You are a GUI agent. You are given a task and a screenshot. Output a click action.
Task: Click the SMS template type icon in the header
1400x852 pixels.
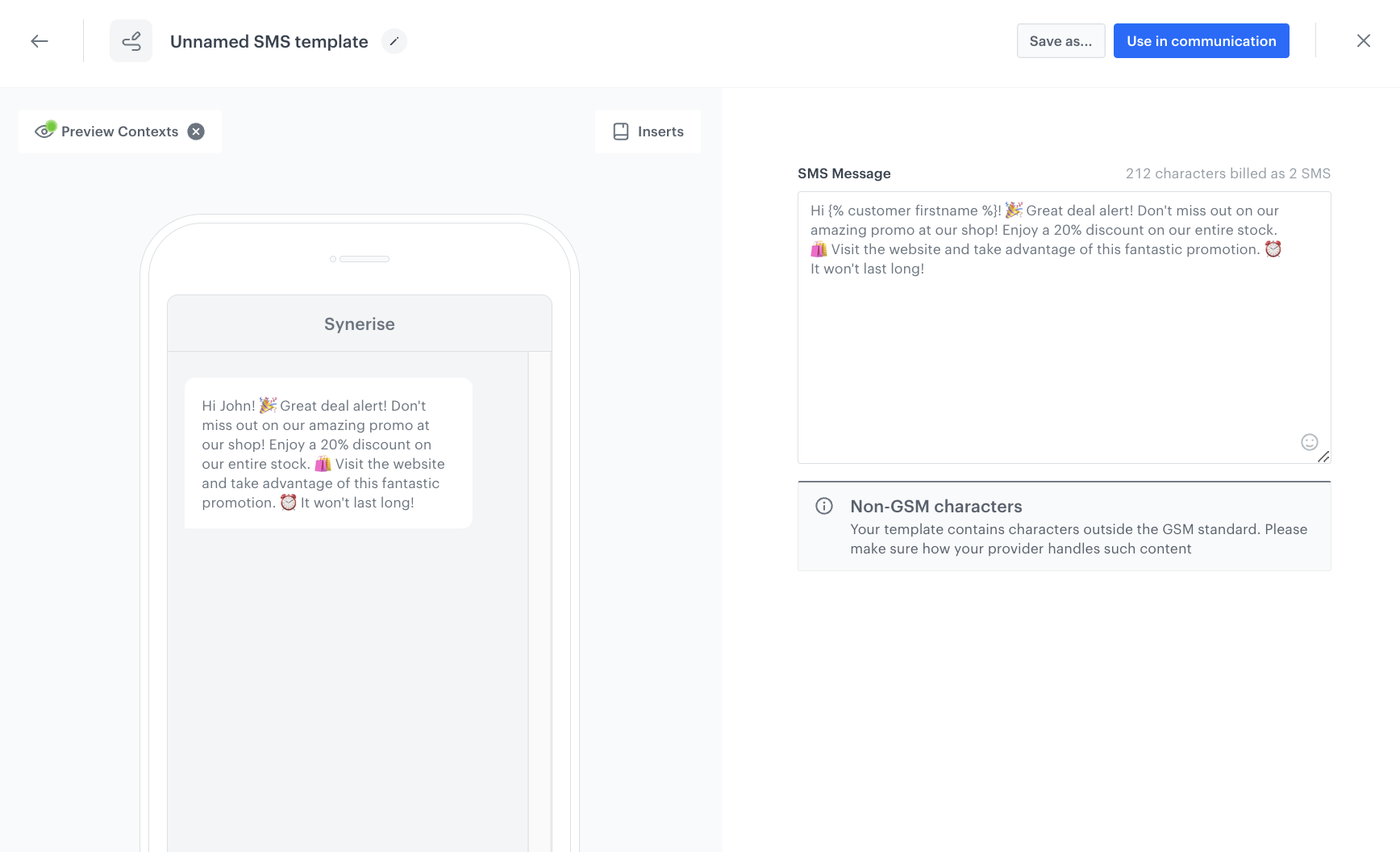tap(131, 40)
